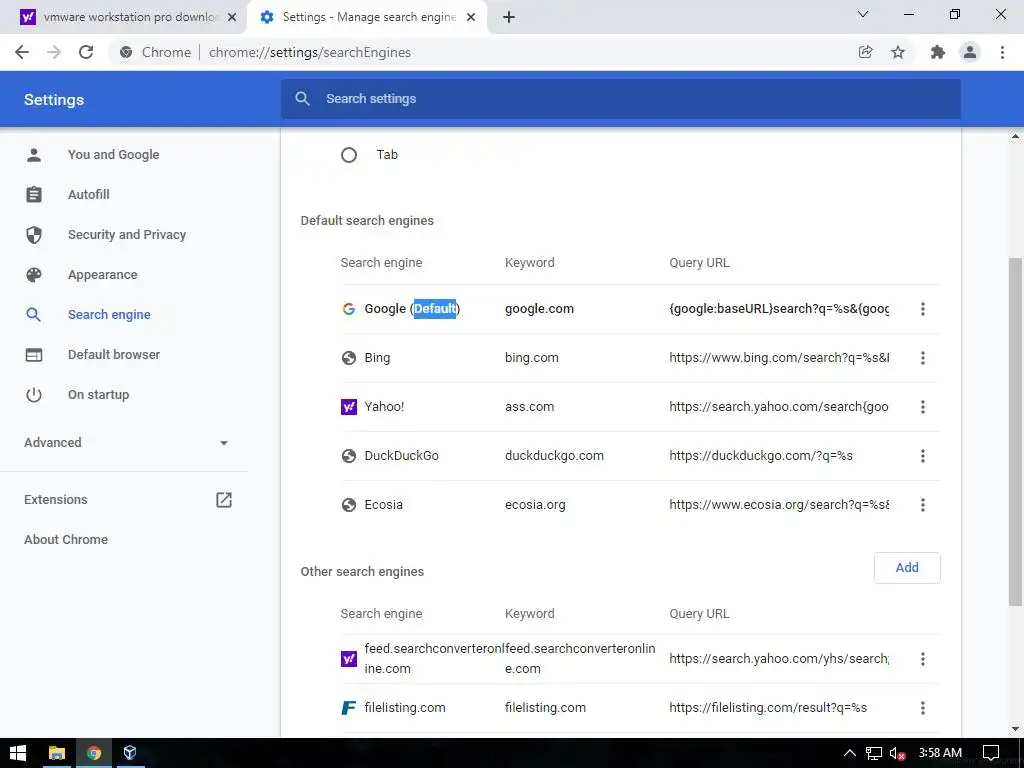The width and height of the screenshot is (1024, 768).
Task: Open a new tab with plus button
Action: pyautogui.click(x=509, y=17)
